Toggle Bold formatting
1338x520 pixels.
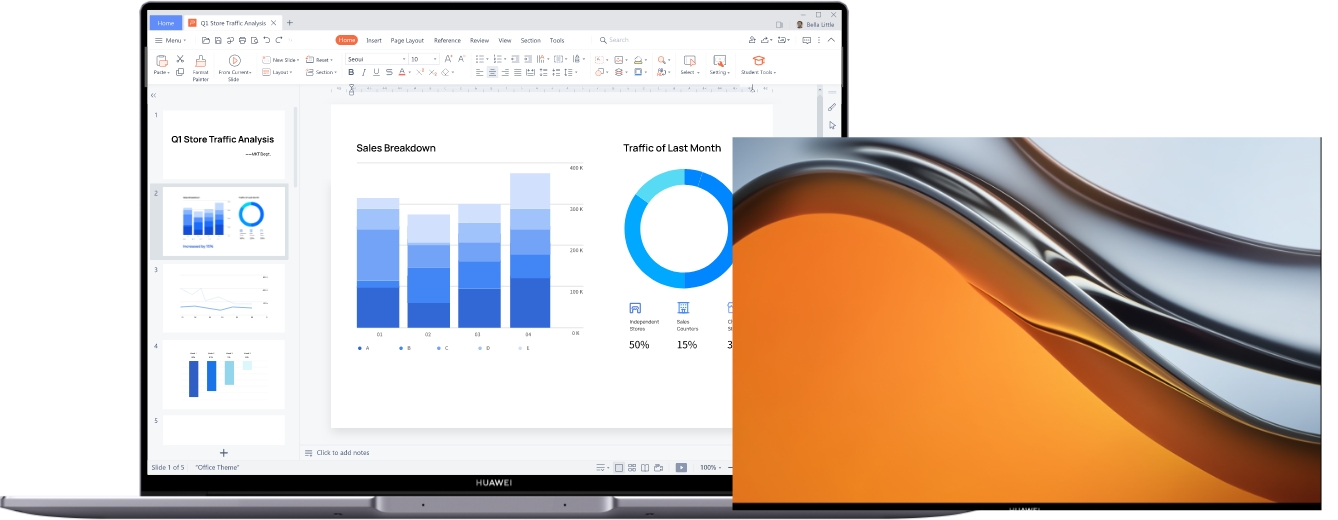[351, 72]
